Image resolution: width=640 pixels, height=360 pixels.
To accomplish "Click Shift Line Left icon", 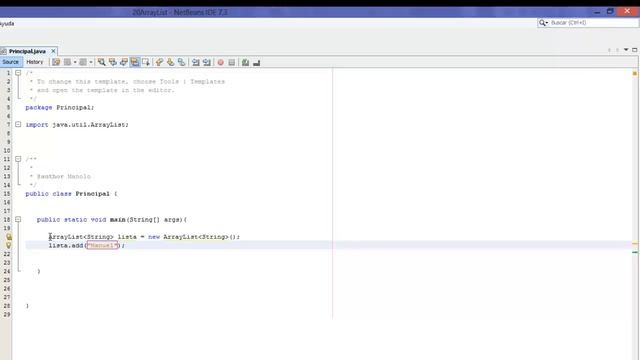I will coord(196,62).
